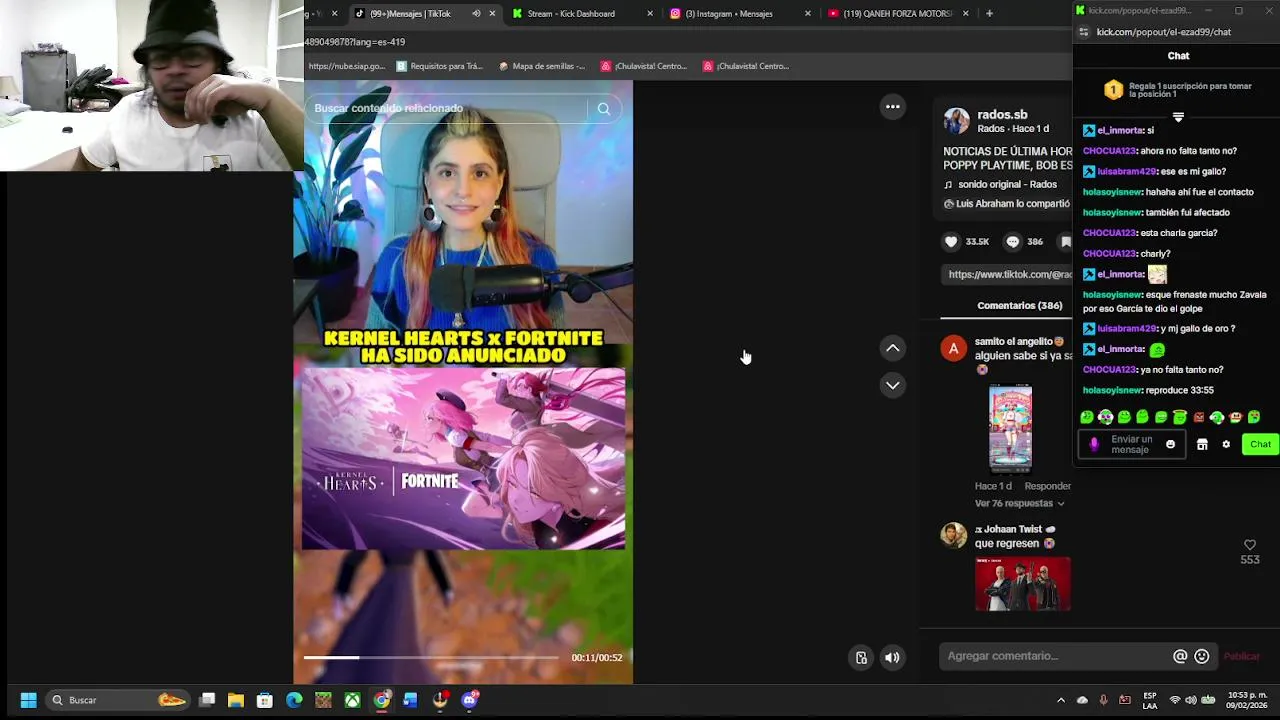Close the Kick Dashboard tab

650,14
